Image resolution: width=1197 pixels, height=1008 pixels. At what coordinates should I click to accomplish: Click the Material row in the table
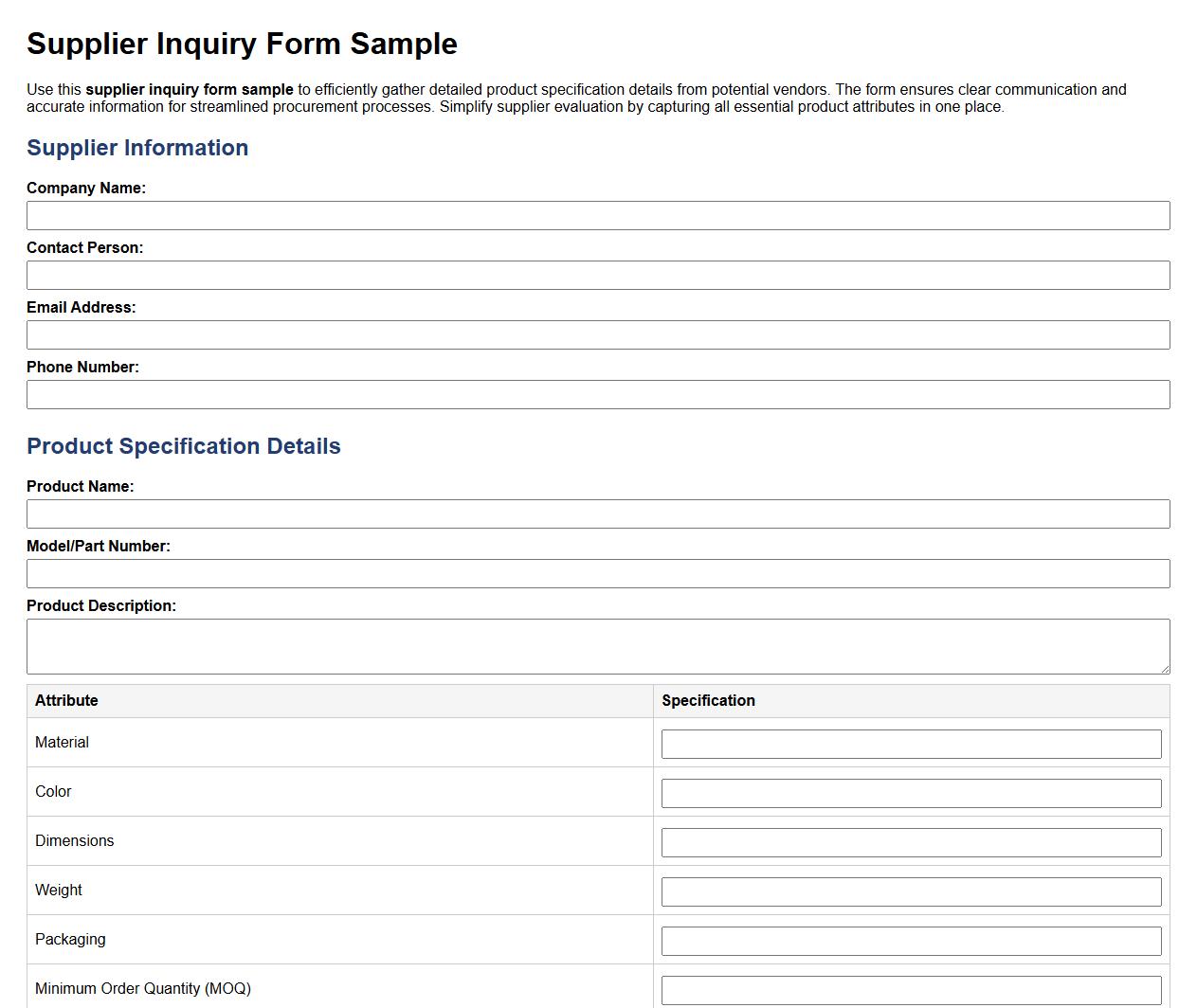click(284, 743)
